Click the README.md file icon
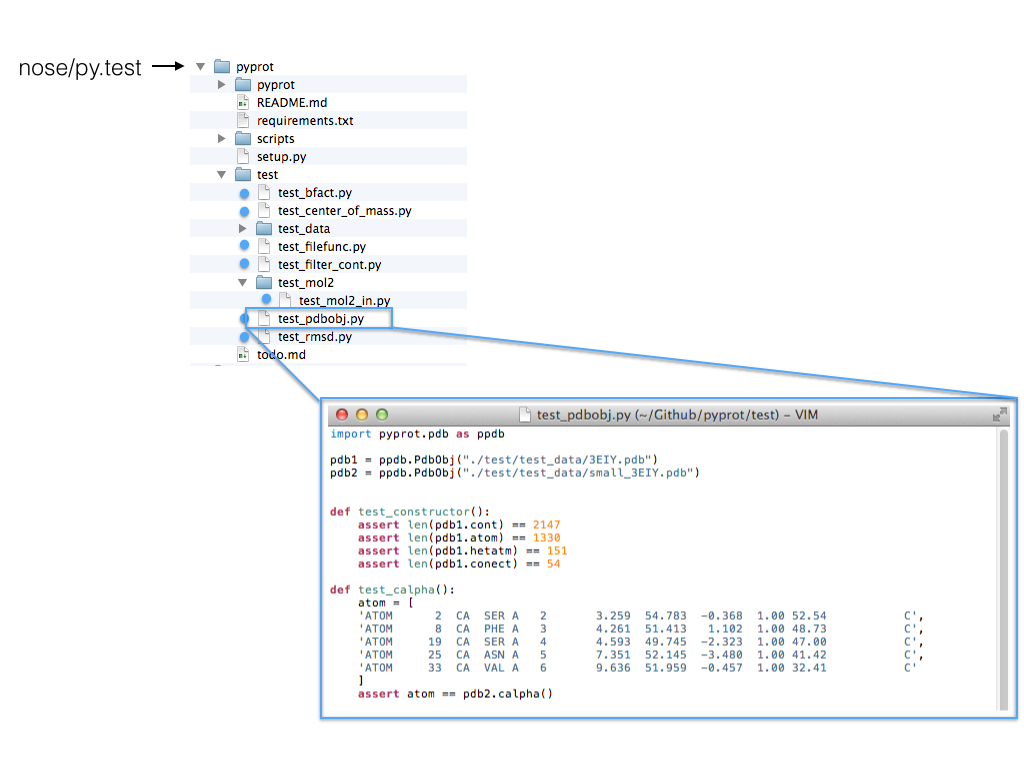The height and width of the screenshot is (768, 1024). [243, 102]
